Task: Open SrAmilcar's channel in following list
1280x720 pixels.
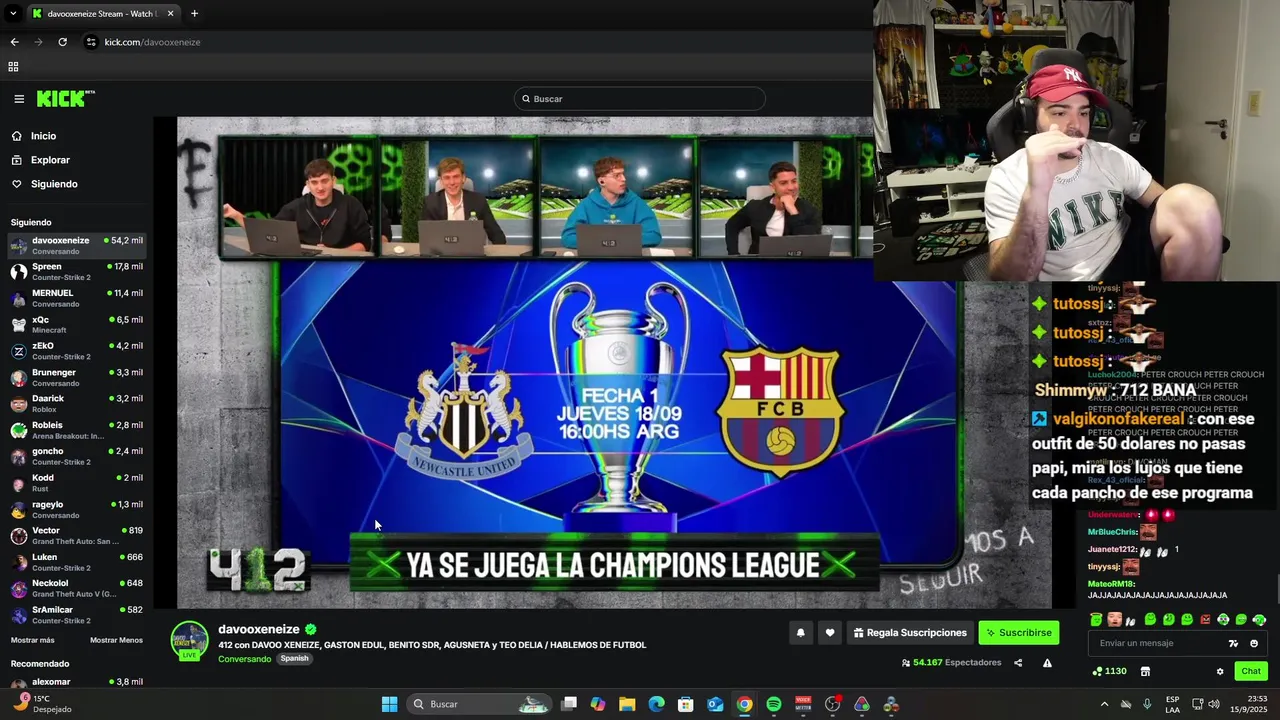Action: pos(77,615)
